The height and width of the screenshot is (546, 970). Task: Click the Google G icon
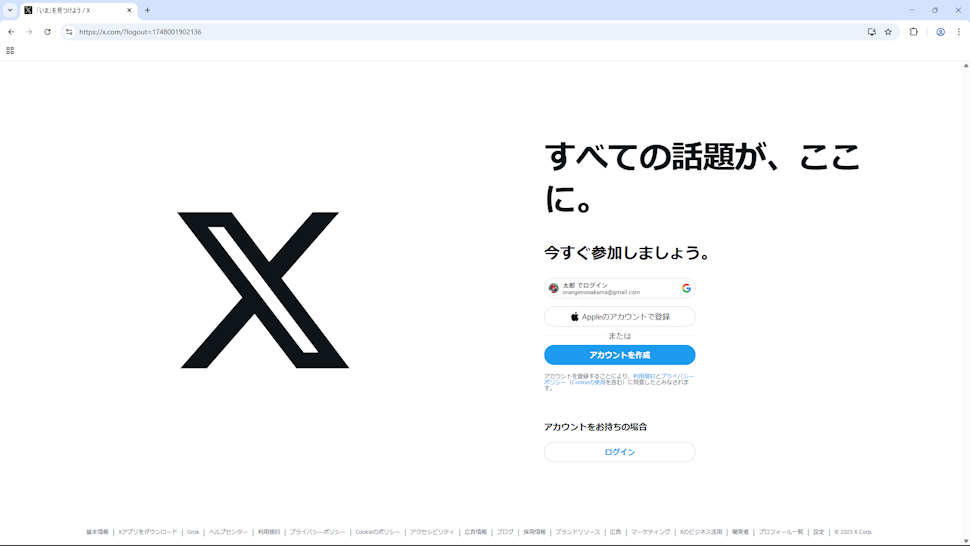(x=686, y=288)
